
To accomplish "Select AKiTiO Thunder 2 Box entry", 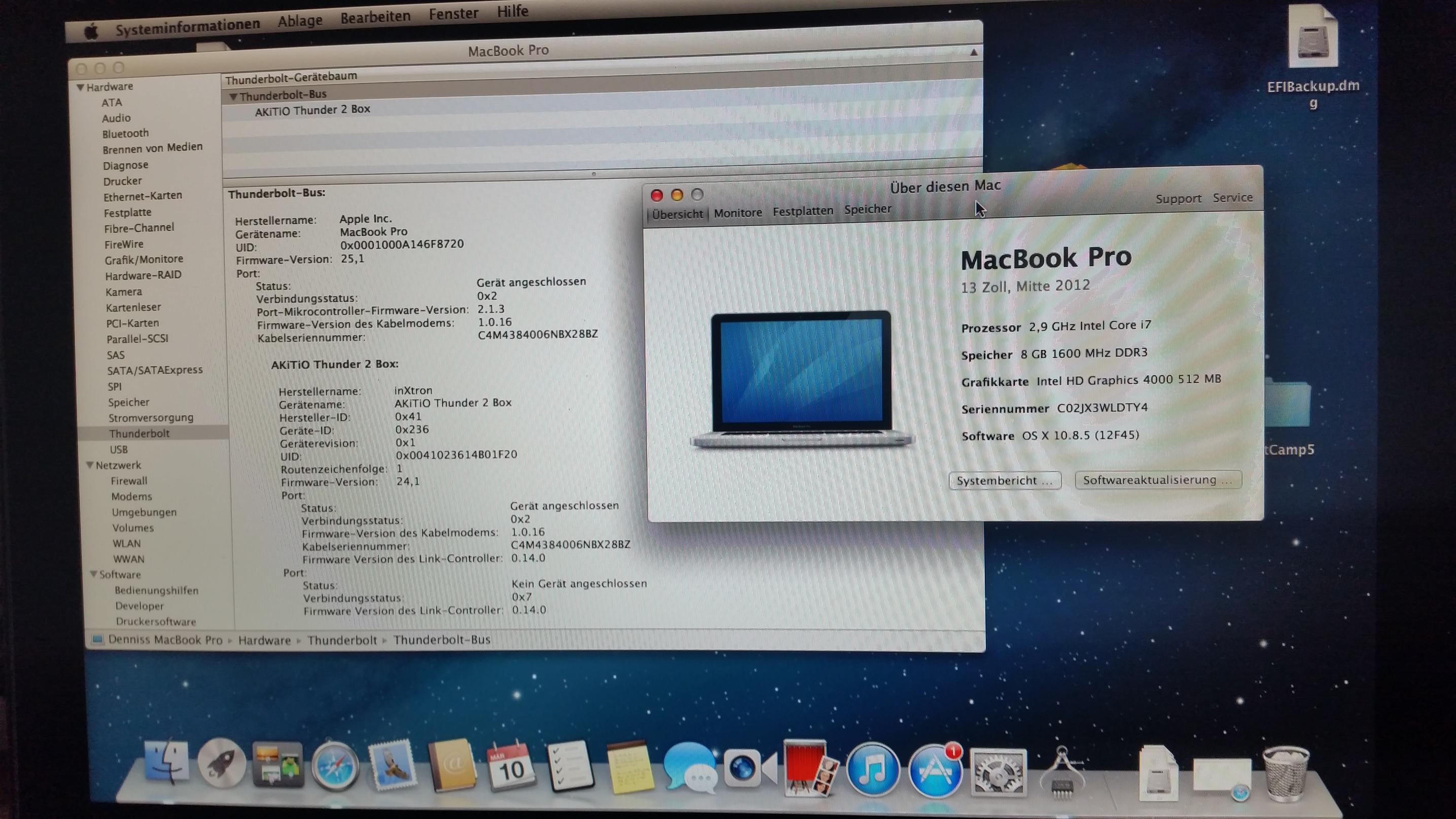I will click(x=312, y=110).
